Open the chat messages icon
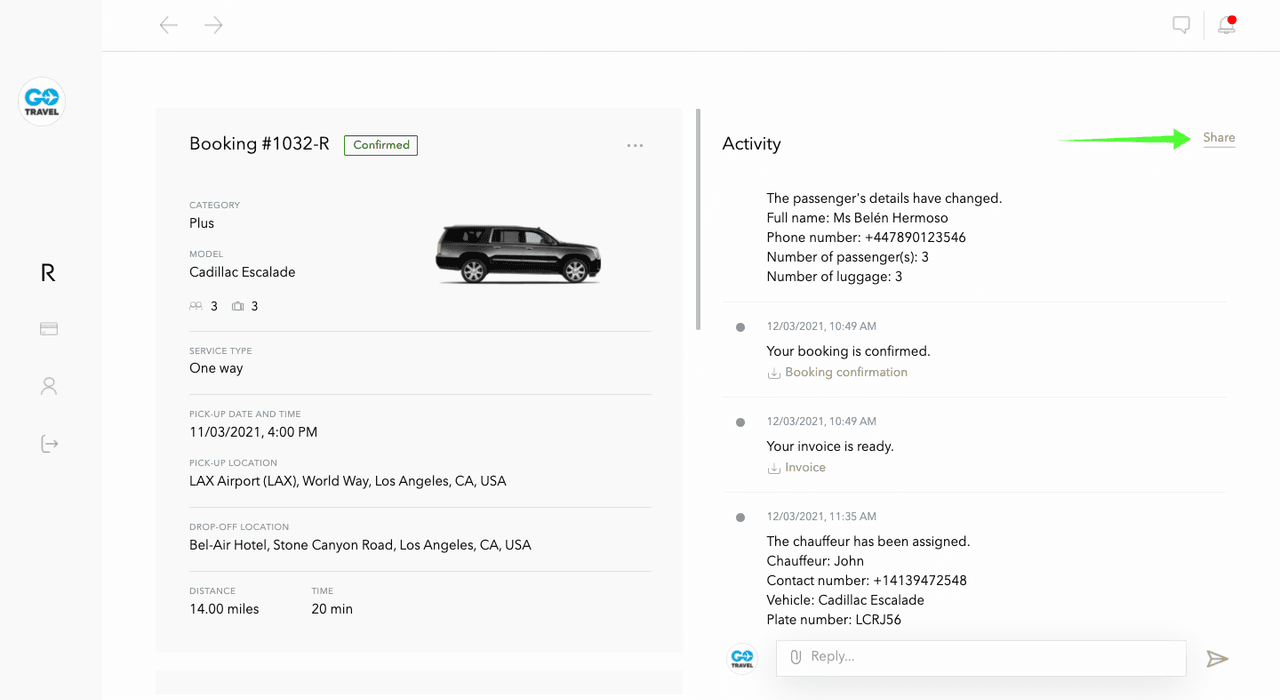The height and width of the screenshot is (700, 1280). [x=1181, y=25]
